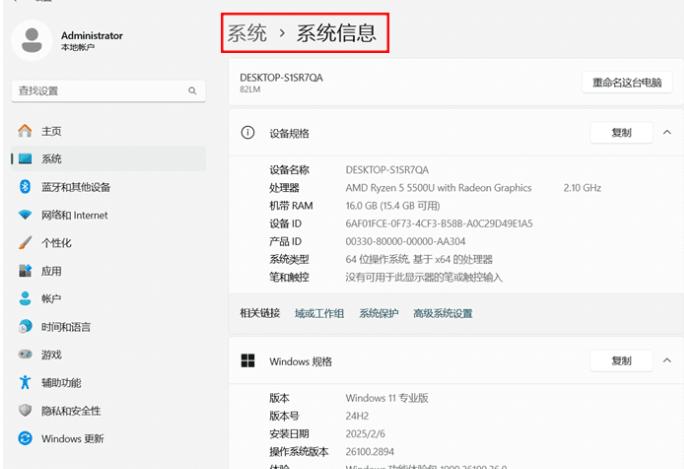Click the 帐户 person icon
684x469 pixels.
click(x=25, y=298)
